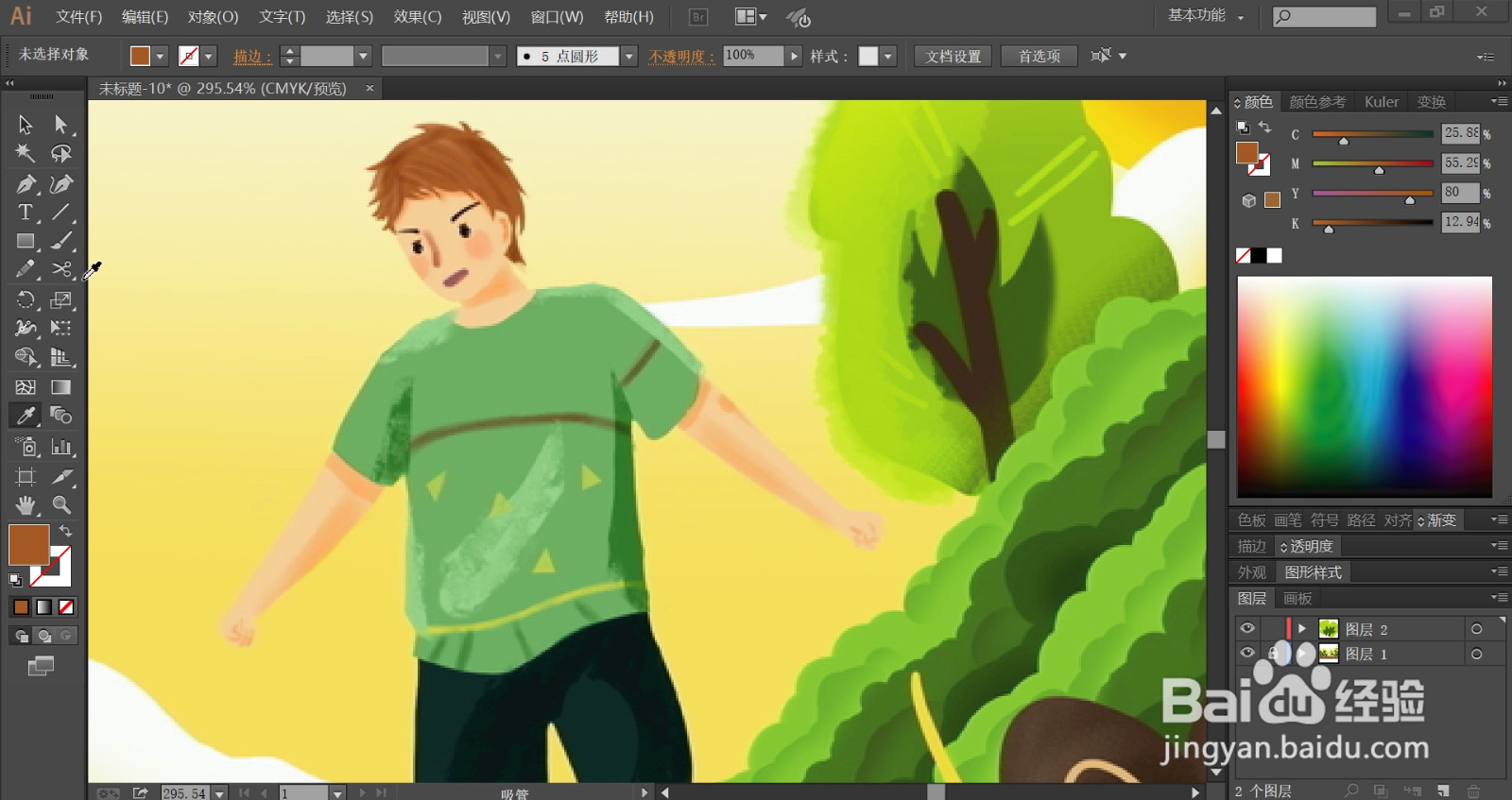Set fill mode to Color
Screen dimensions: 1512x800
[x=21, y=607]
